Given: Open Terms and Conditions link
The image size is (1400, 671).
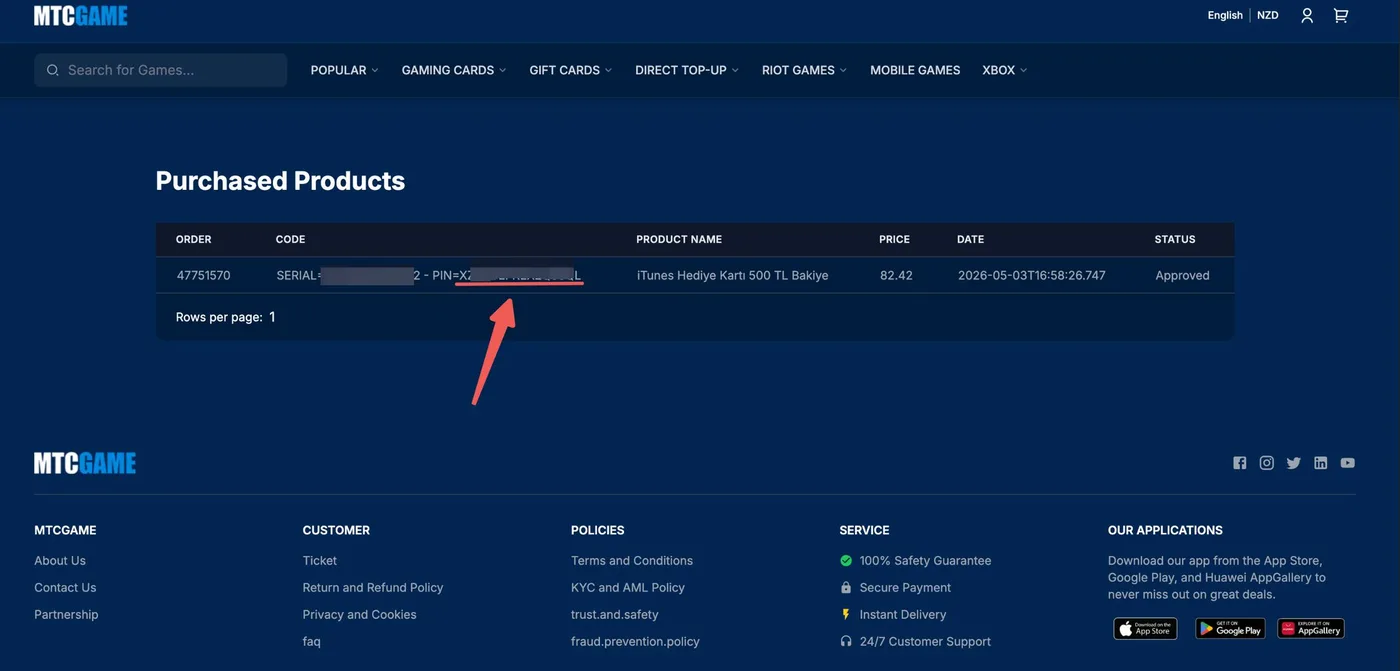Looking at the screenshot, I should click(x=632, y=561).
